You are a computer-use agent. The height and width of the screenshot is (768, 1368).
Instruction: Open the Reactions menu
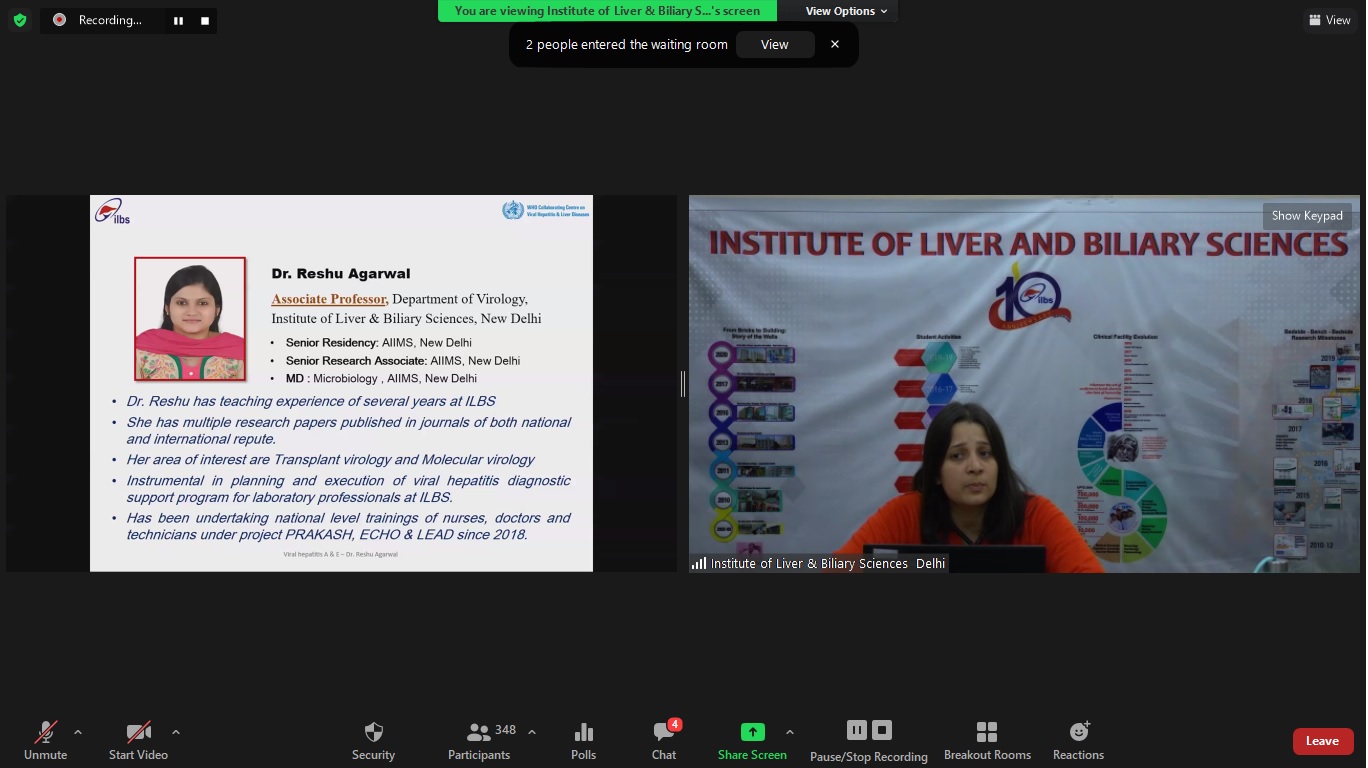pyautogui.click(x=1078, y=741)
